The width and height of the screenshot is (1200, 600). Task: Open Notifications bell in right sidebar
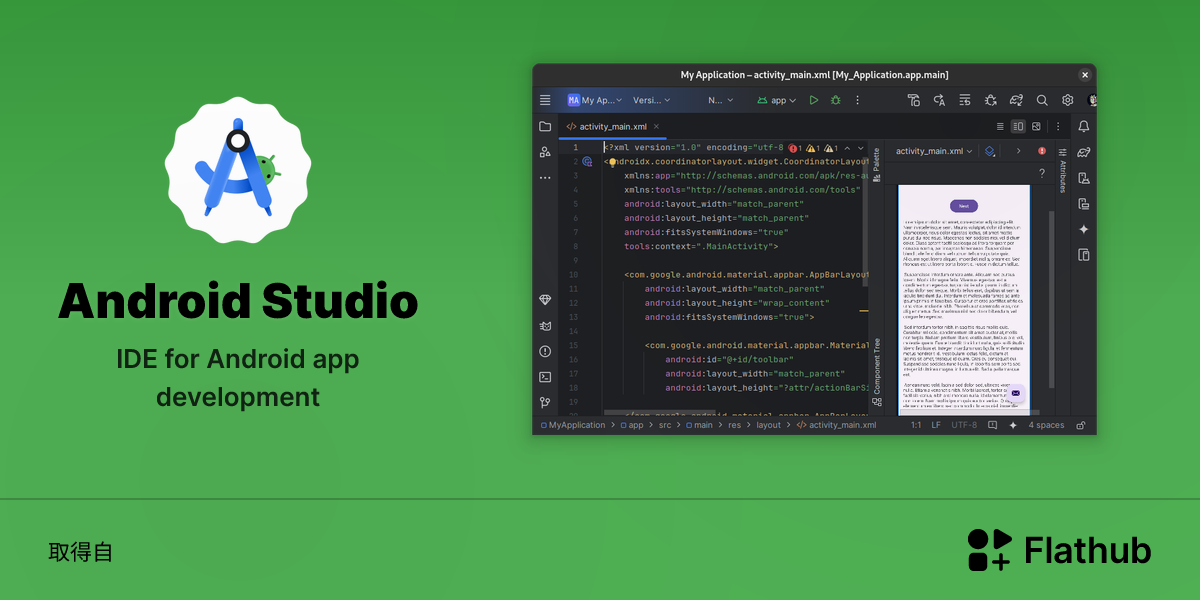pyautogui.click(x=1084, y=126)
